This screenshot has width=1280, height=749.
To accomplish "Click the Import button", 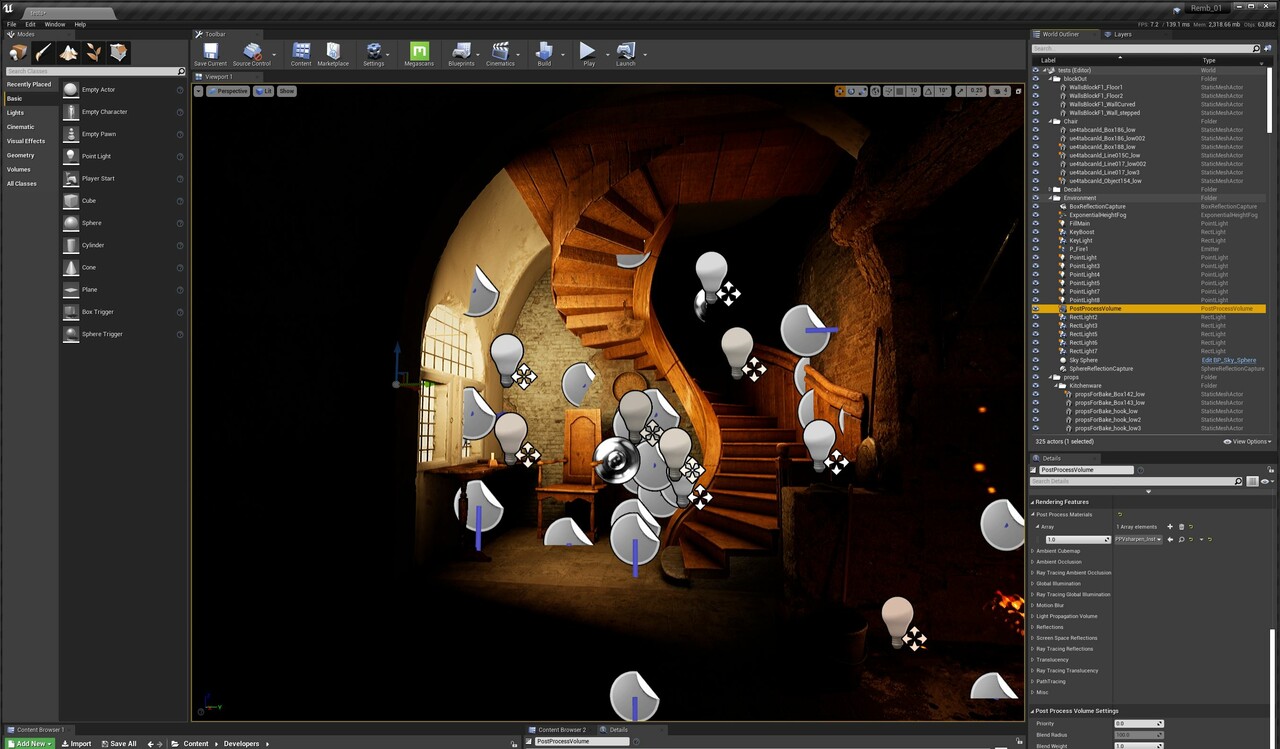I will pos(76,743).
